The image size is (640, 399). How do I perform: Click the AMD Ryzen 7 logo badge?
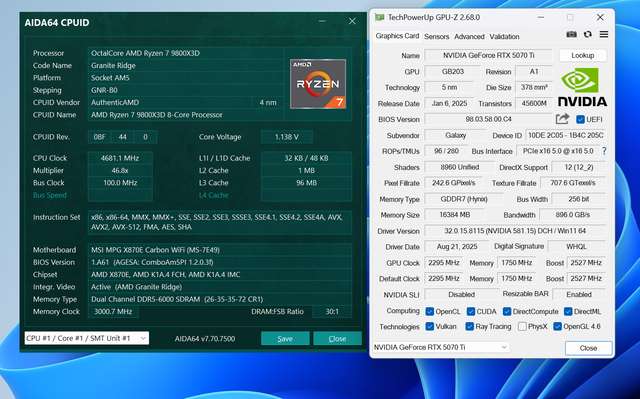coord(318,84)
